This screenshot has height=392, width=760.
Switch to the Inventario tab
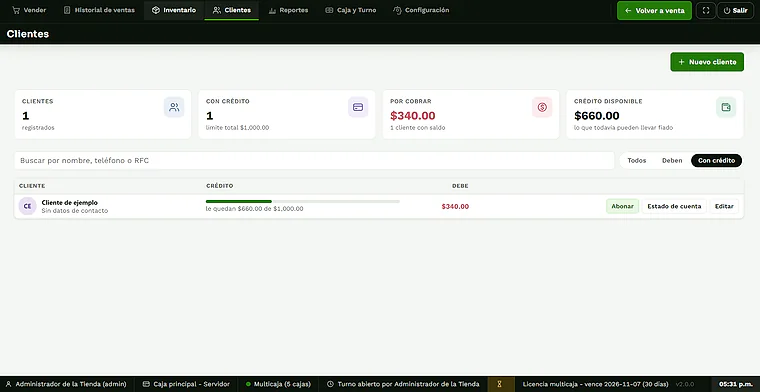tap(174, 10)
